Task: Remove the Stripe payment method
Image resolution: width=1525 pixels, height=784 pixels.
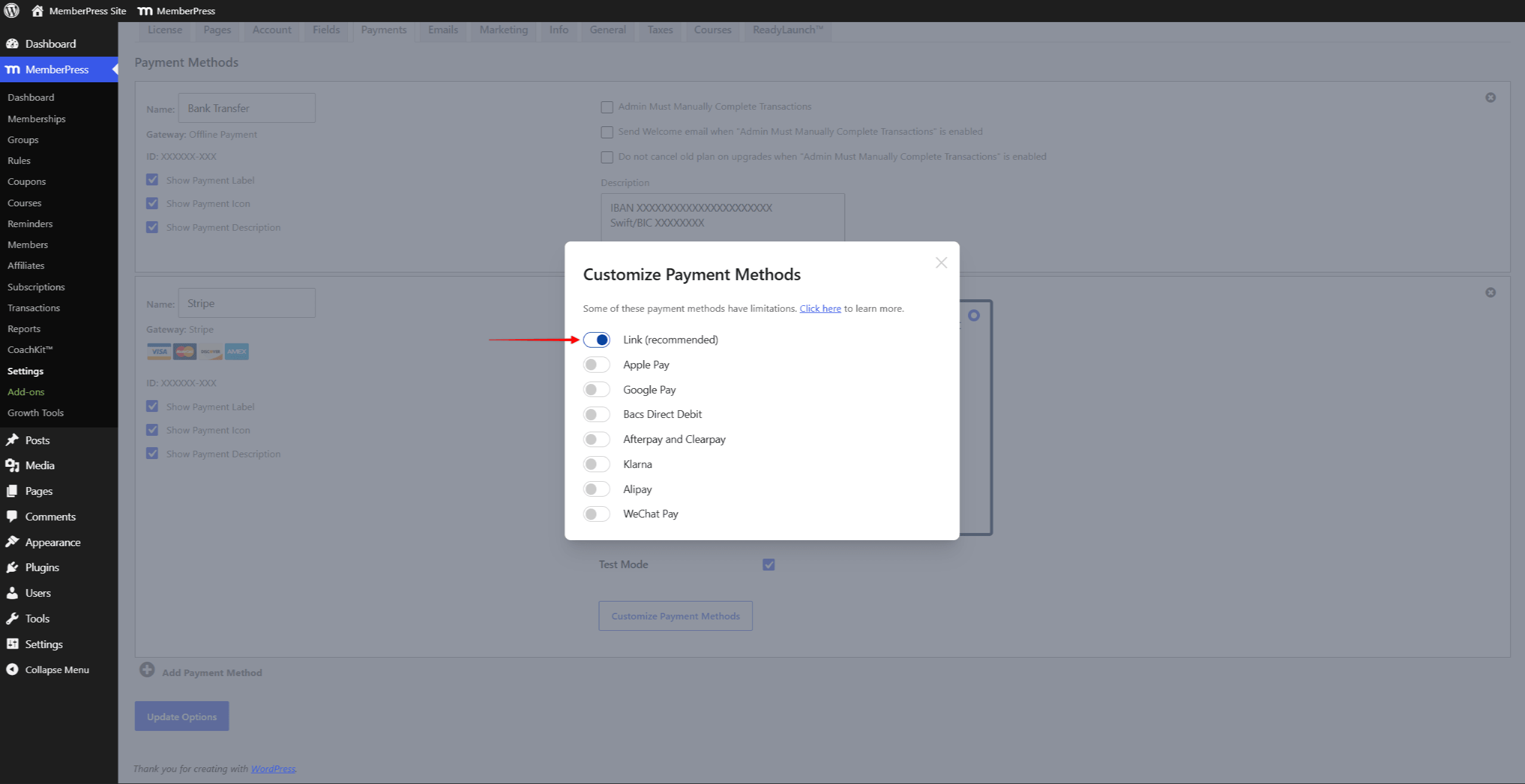Action: point(1490,292)
